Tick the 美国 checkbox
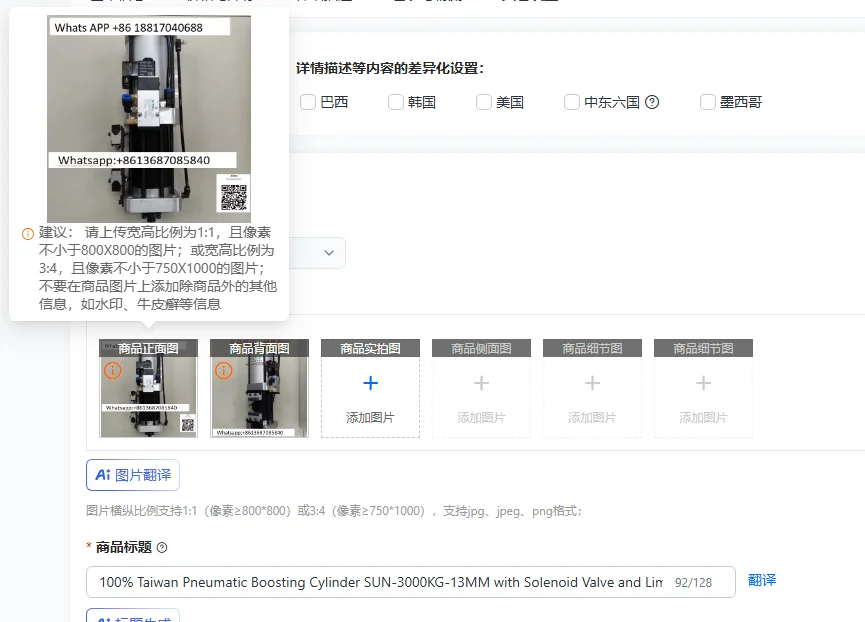The width and height of the screenshot is (865, 622). click(484, 102)
